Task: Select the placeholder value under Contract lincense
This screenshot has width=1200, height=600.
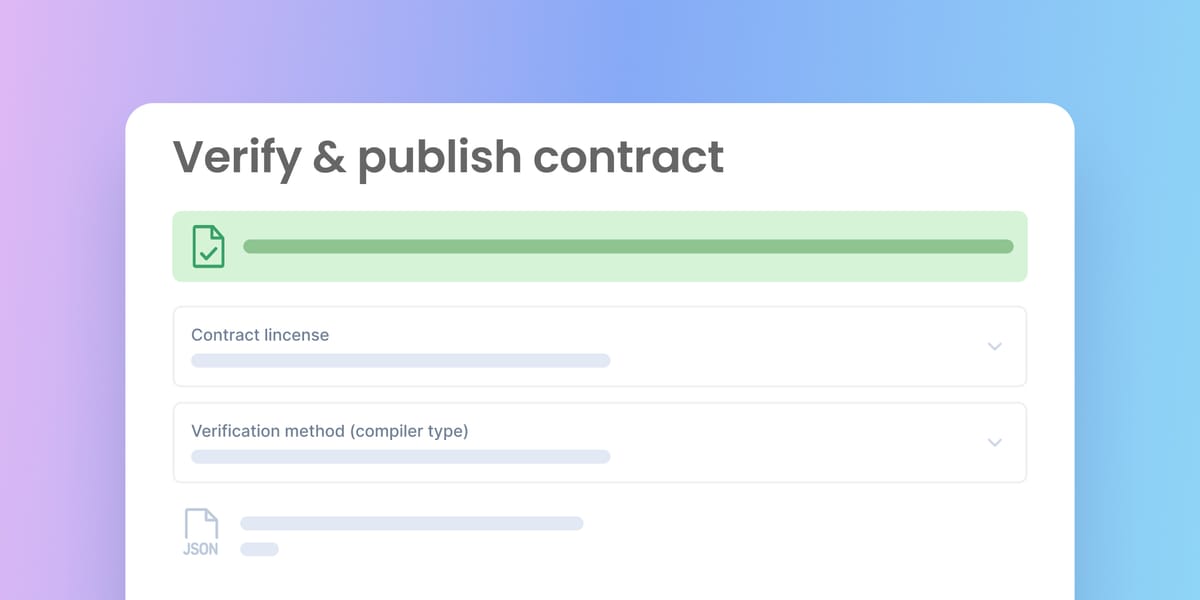Action: [x=401, y=360]
